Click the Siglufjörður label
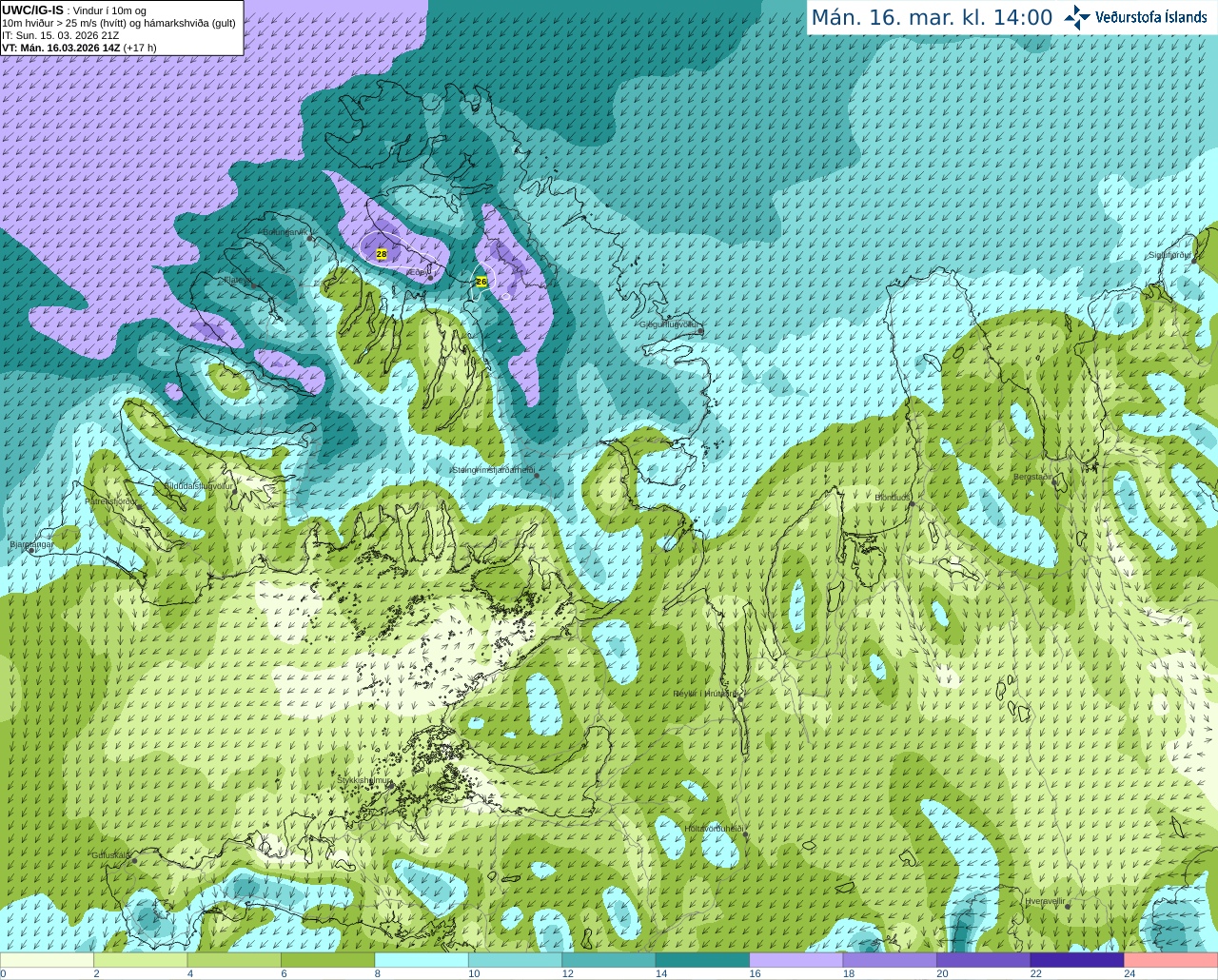The height and width of the screenshot is (980, 1218). (x=1169, y=255)
